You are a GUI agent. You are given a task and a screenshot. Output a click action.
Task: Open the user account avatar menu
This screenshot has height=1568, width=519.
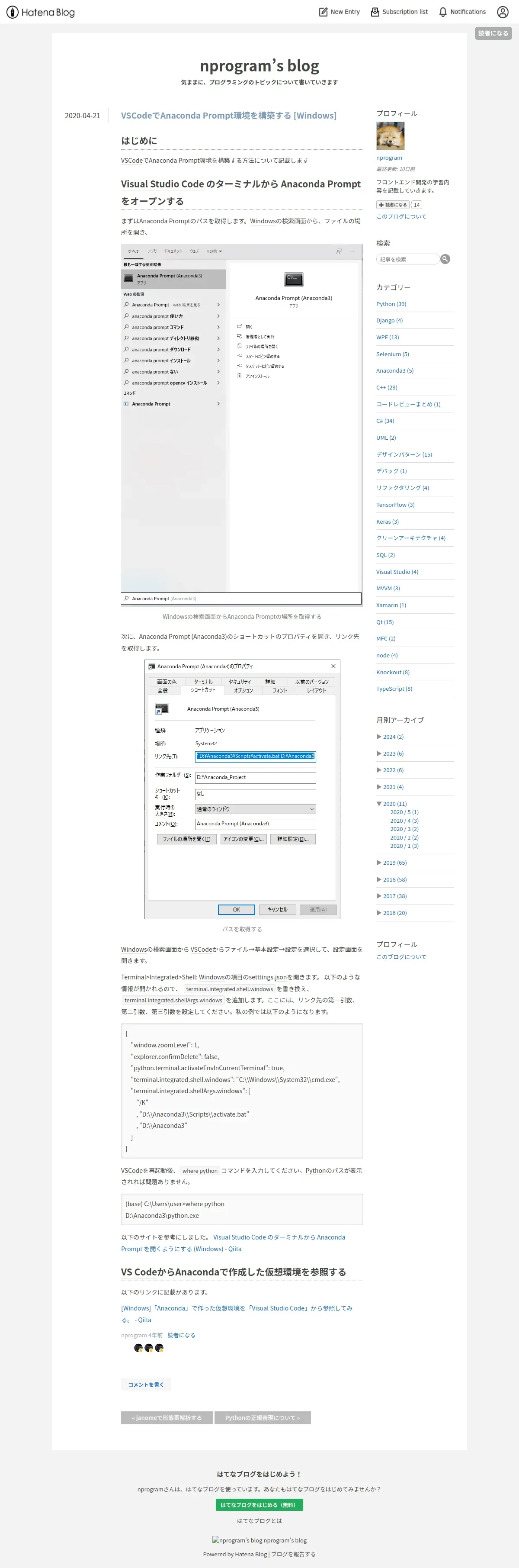[x=503, y=12]
